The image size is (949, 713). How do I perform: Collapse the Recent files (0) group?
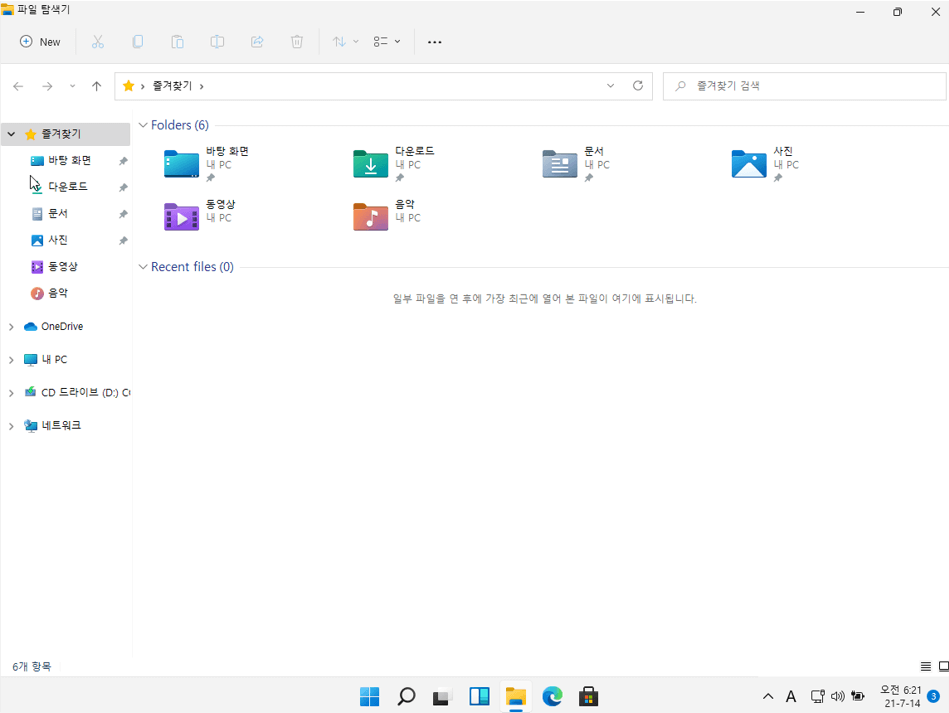pos(143,267)
